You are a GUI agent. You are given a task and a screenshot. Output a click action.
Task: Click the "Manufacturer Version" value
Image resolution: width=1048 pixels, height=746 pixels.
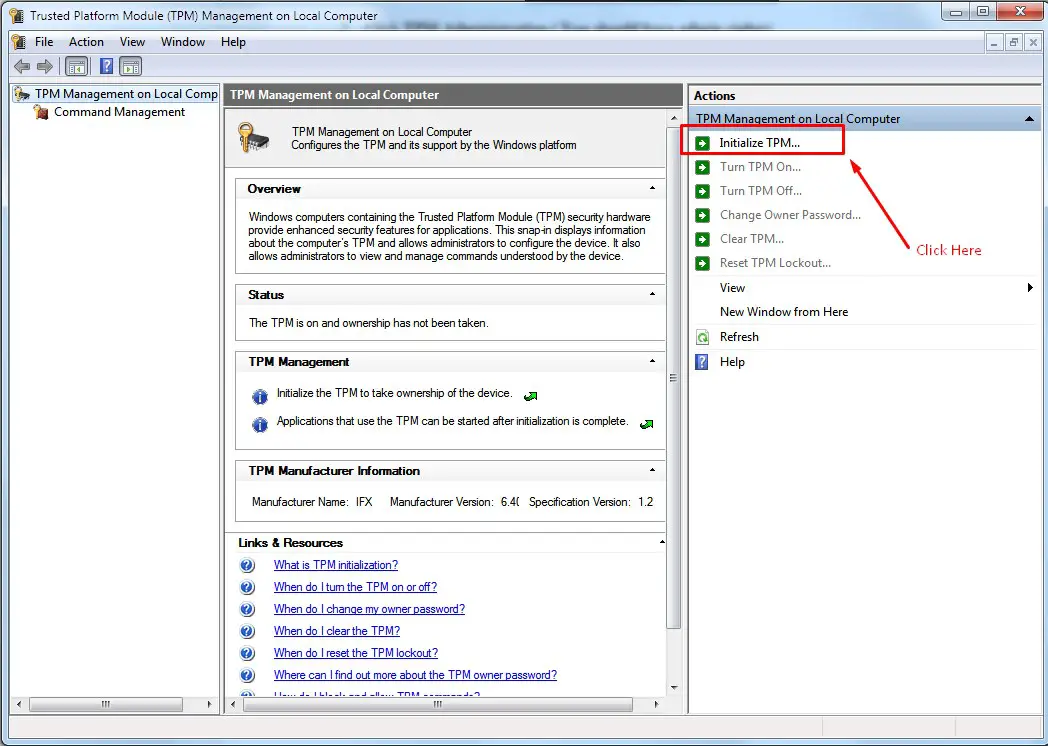point(510,502)
